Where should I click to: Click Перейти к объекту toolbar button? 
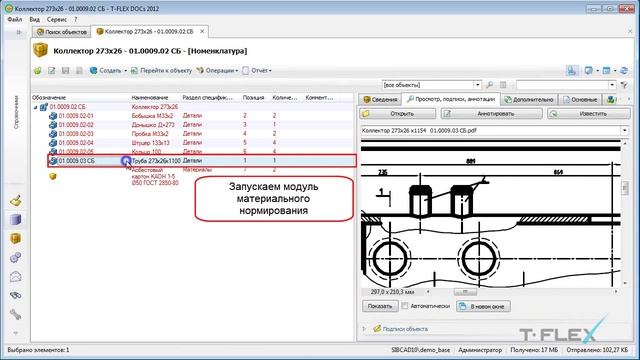[161, 71]
